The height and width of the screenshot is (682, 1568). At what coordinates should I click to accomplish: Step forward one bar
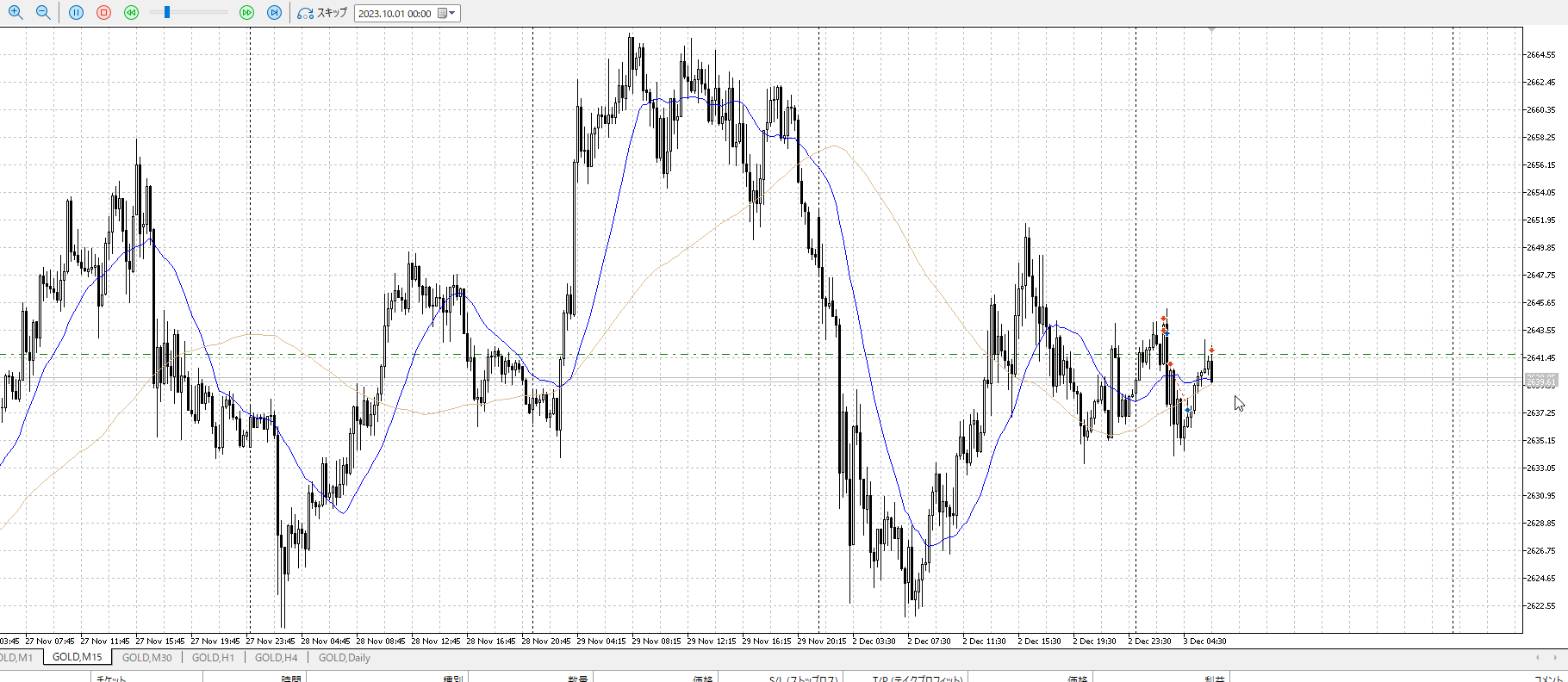tap(274, 13)
